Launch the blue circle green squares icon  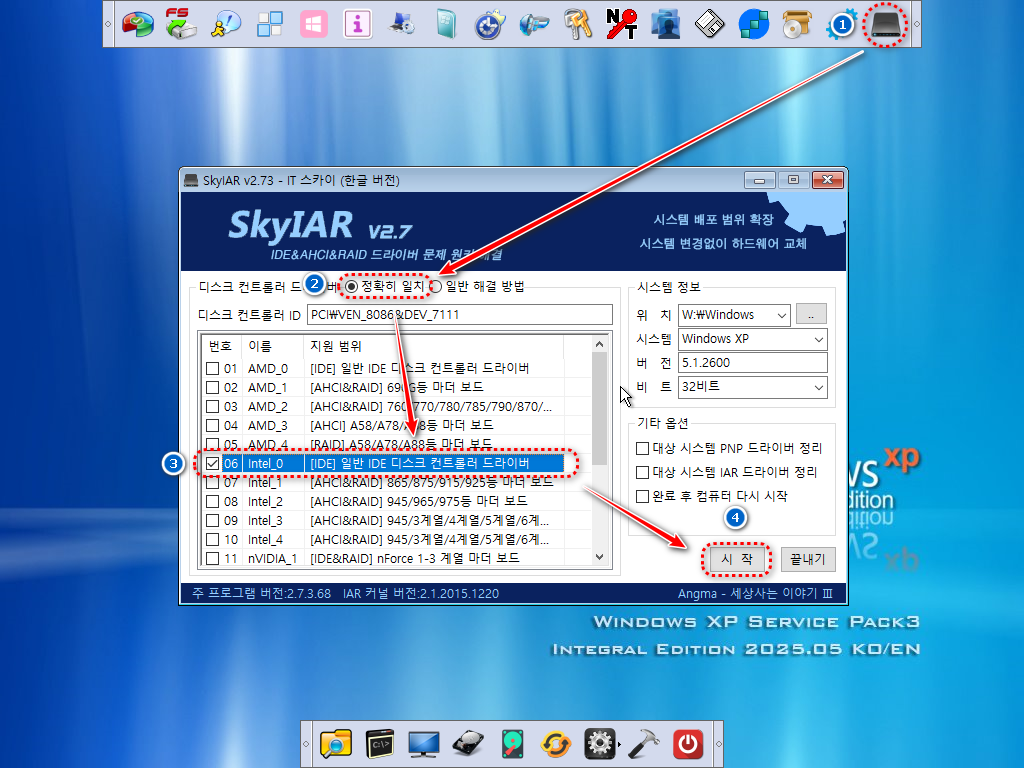pyautogui.click(x=753, y=25)
